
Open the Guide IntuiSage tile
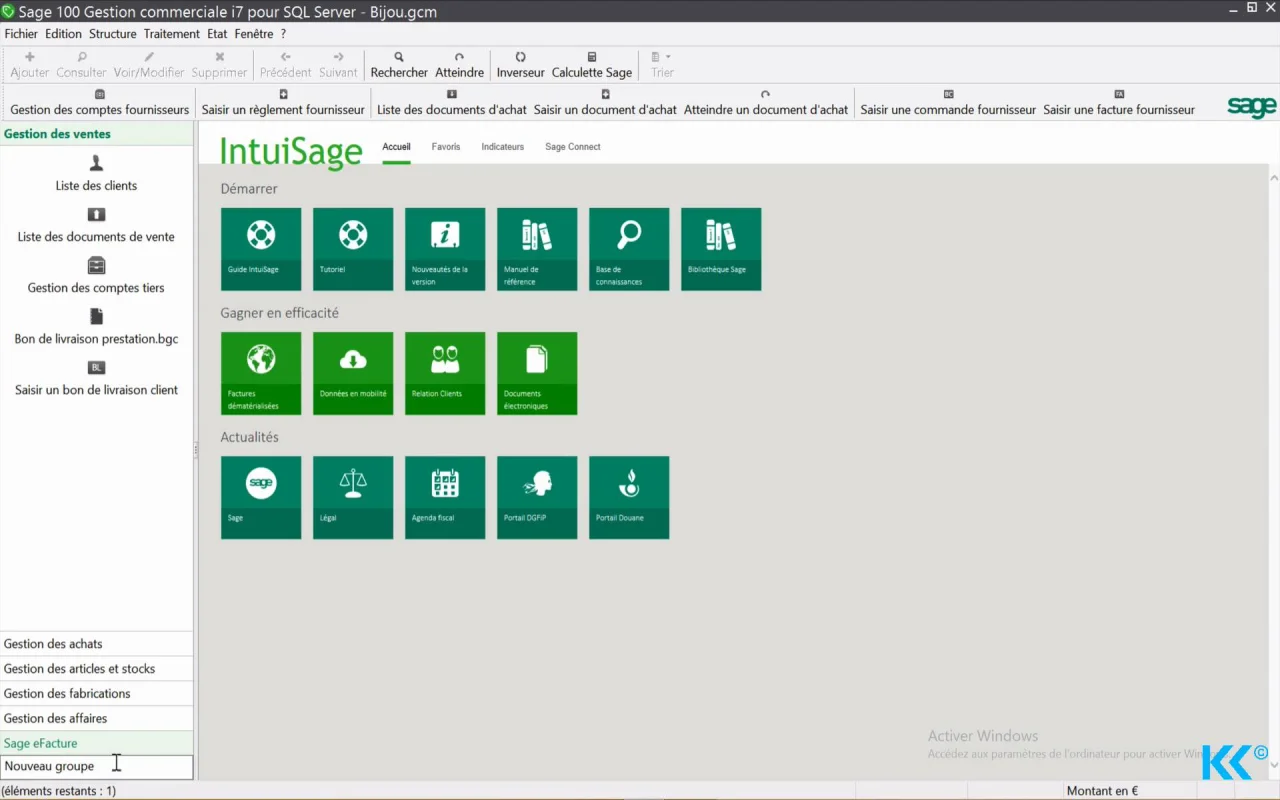(x=261, y=249)
